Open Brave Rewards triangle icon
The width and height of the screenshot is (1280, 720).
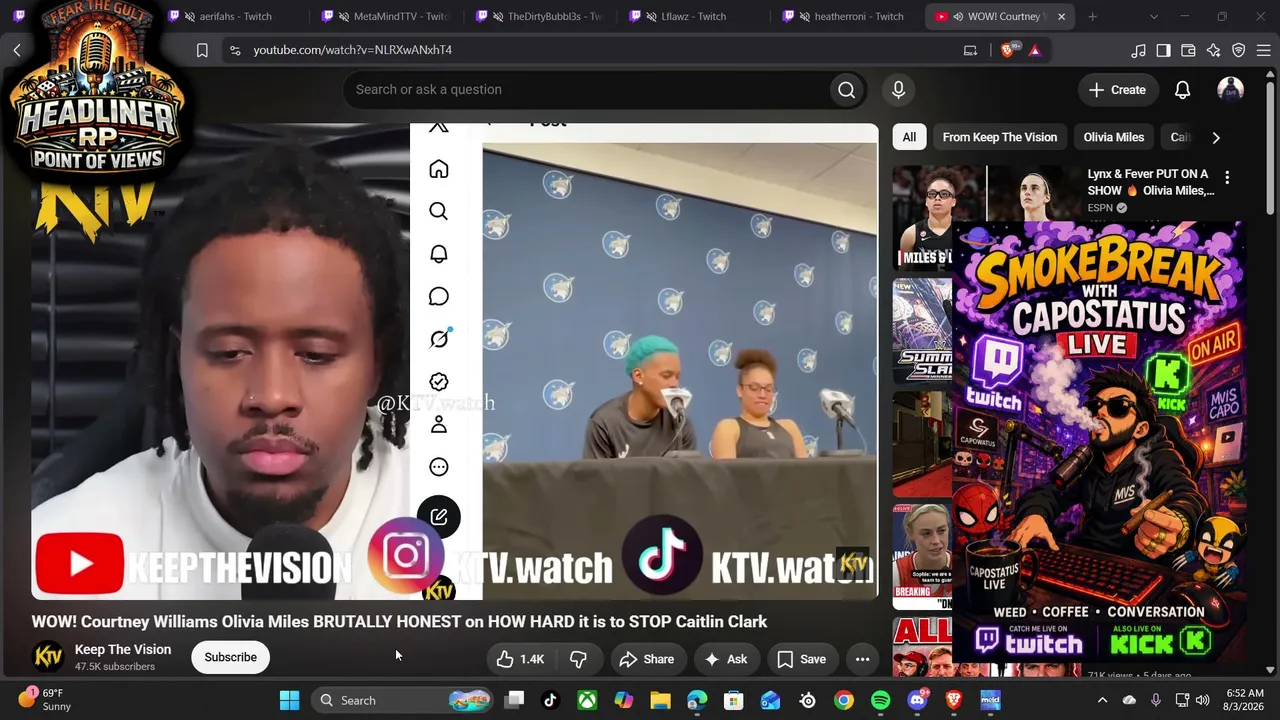click(1035, 50)
